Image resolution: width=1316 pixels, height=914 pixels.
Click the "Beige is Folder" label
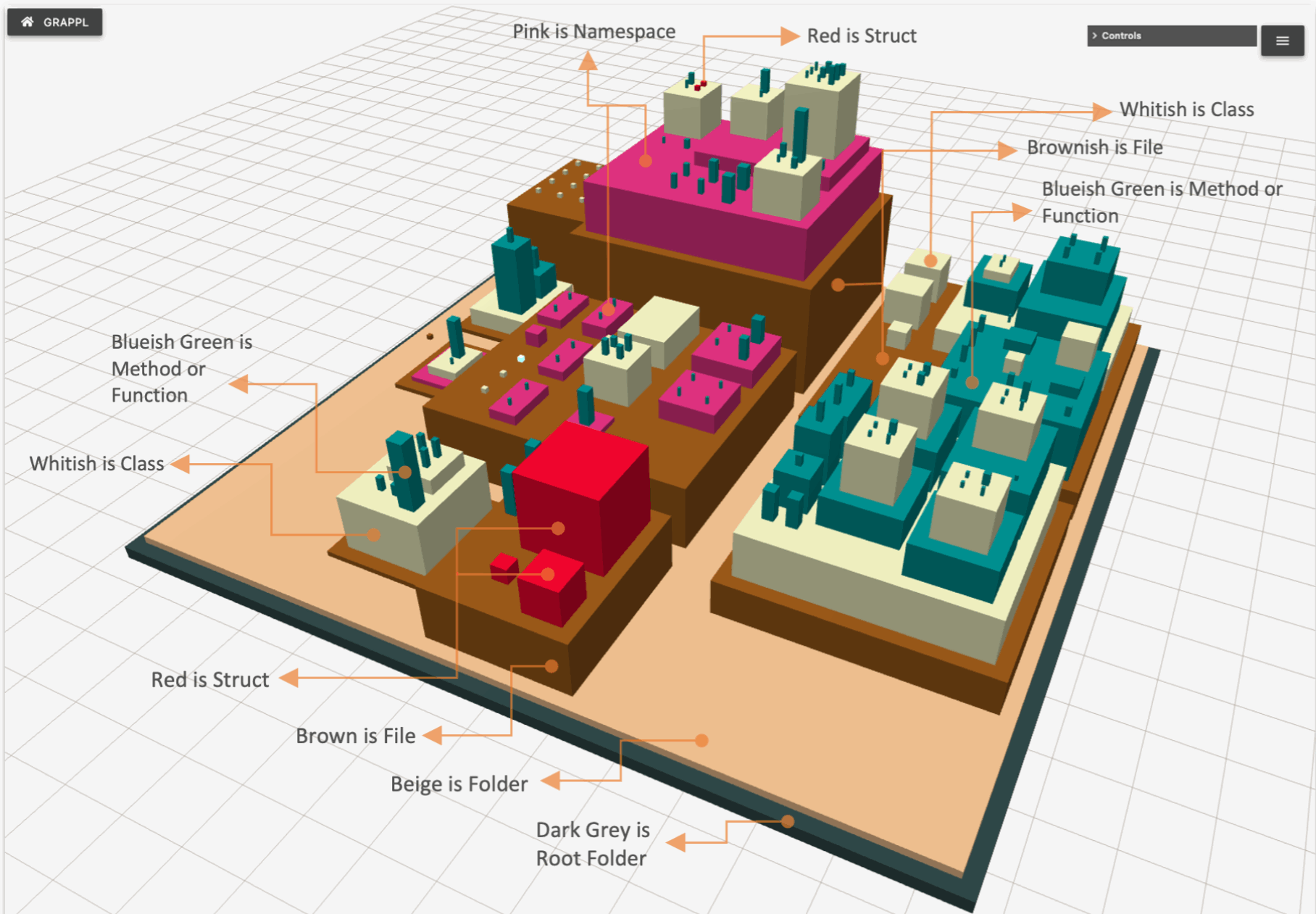[x=459, y=784]
